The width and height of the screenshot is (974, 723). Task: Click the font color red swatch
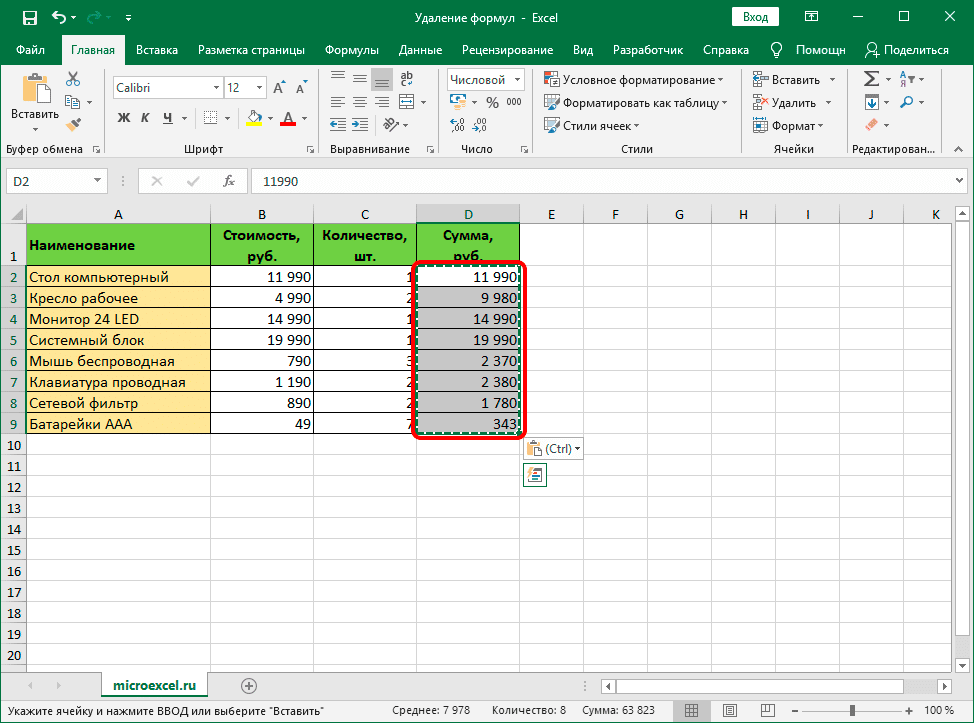tap(286, 119)
